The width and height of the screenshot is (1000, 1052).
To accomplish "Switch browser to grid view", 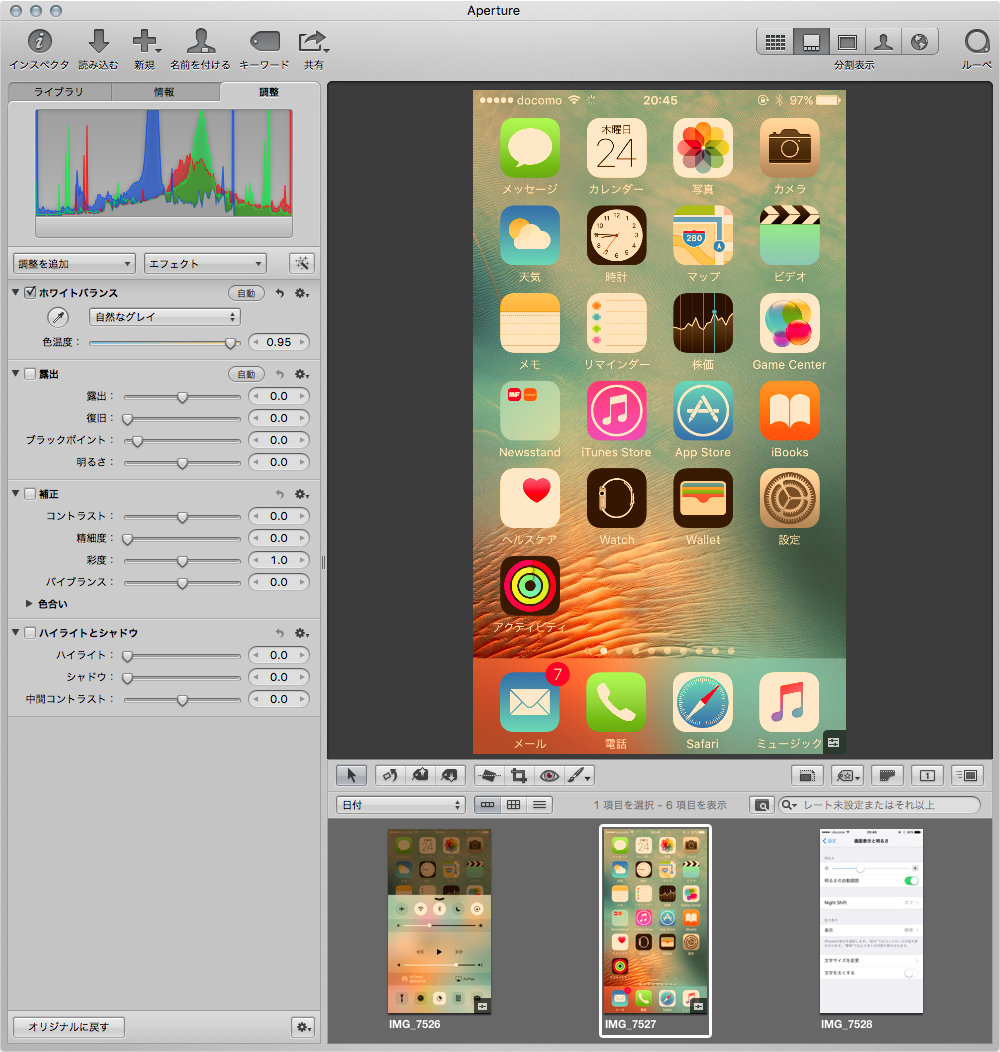I will click(513, 804).
